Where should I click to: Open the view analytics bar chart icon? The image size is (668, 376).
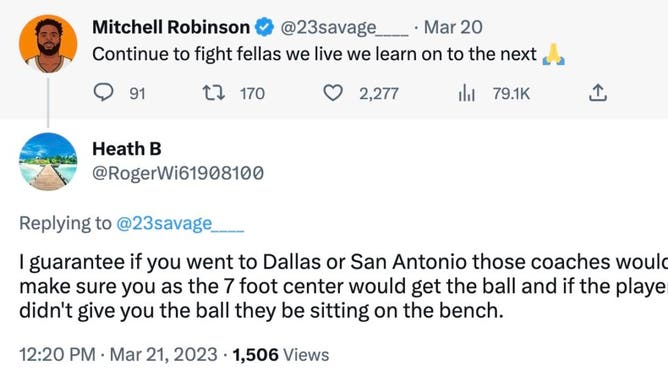tap(466, 93)
